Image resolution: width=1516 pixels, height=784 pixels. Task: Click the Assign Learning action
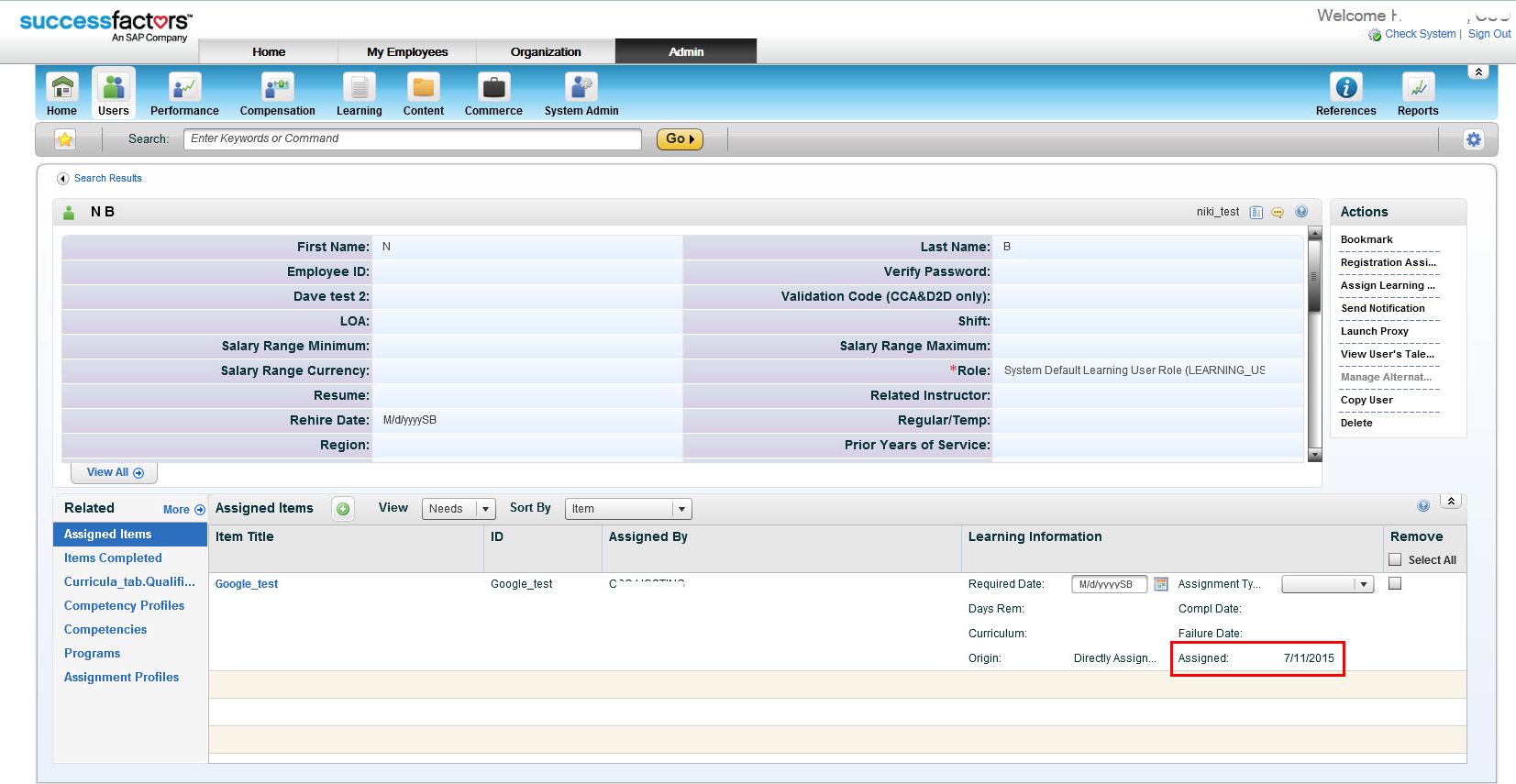click(x=1388, y=286)
